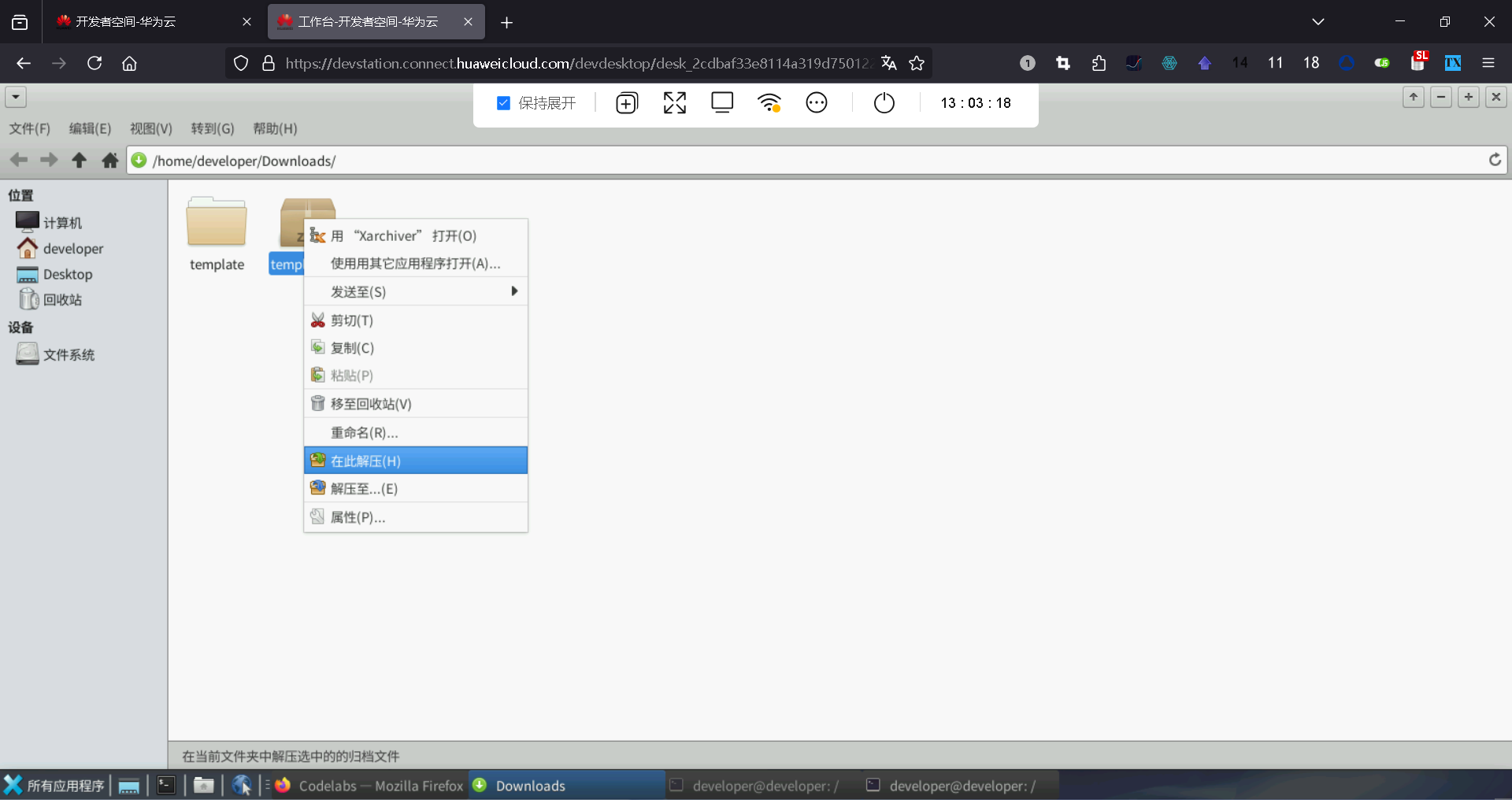1512x803 pixels.
Task: Open a new browser tab
Action: click(506, 22)
